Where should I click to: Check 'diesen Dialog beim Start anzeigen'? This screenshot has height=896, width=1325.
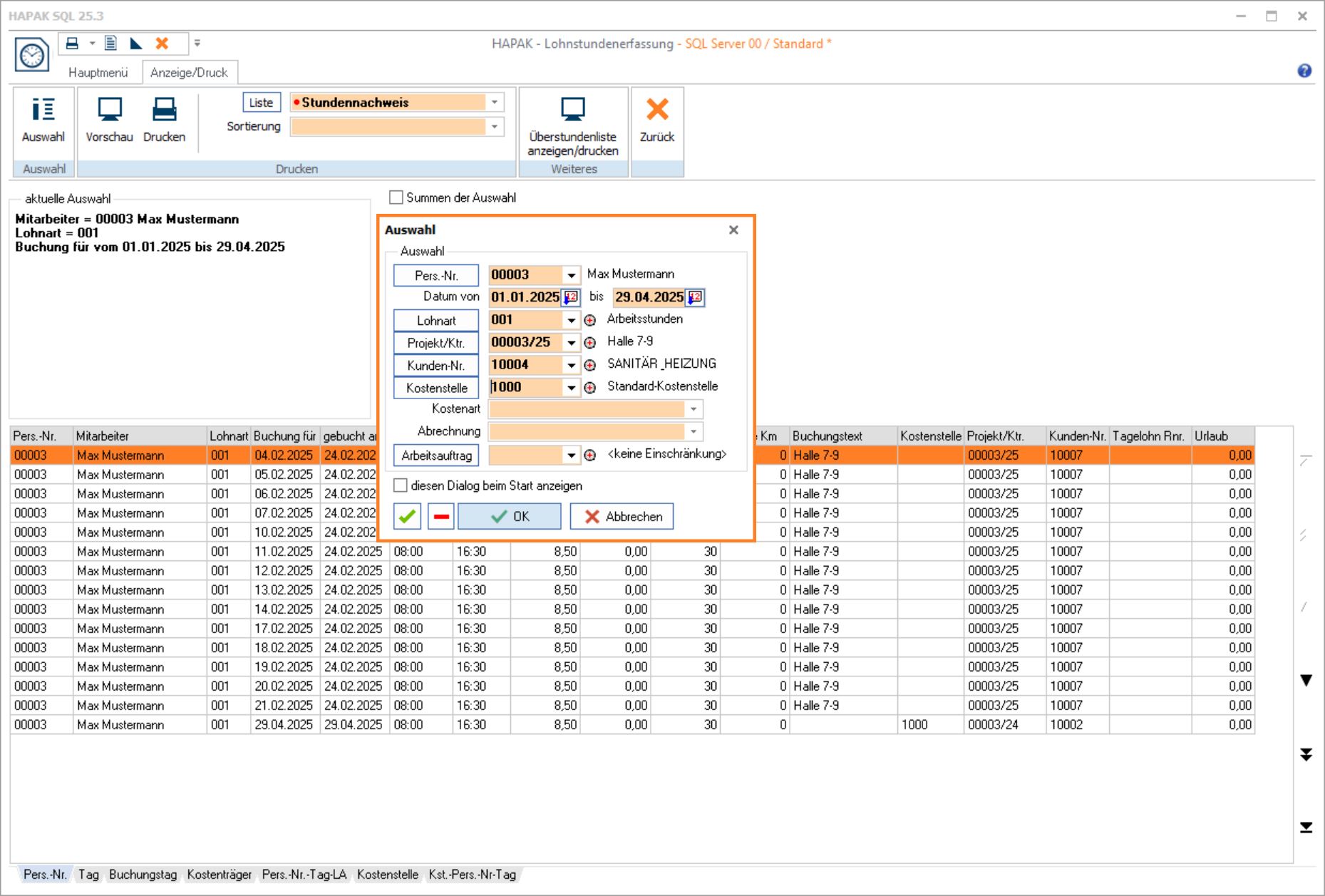click(x=401, y=485)
